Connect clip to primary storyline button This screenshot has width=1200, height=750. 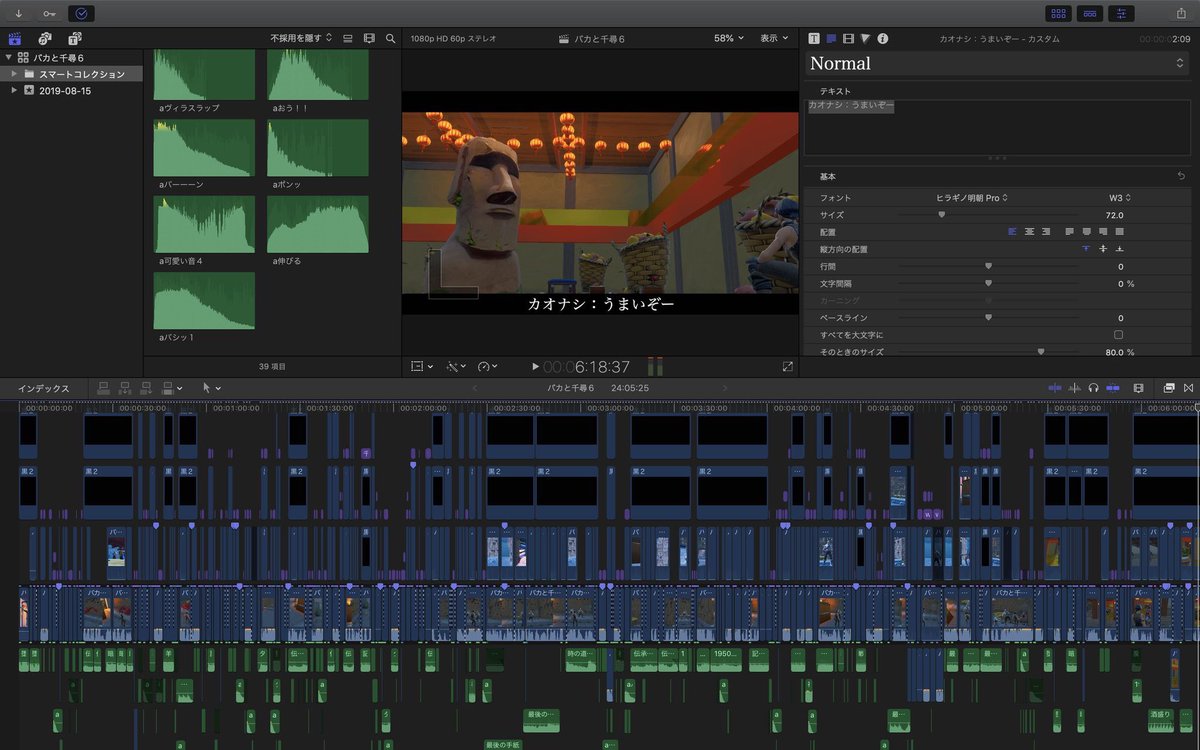click(103, 388)
